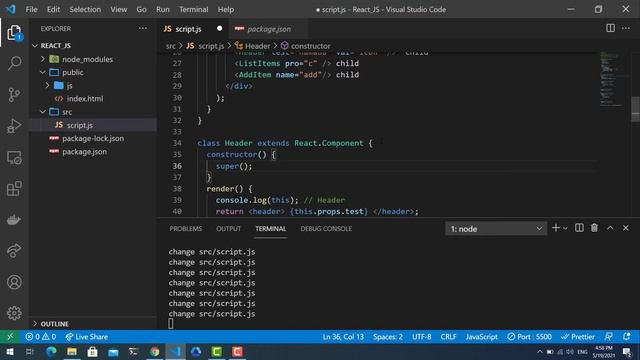
Task: Change language mode JavaScript
Action: click(482, 337)
